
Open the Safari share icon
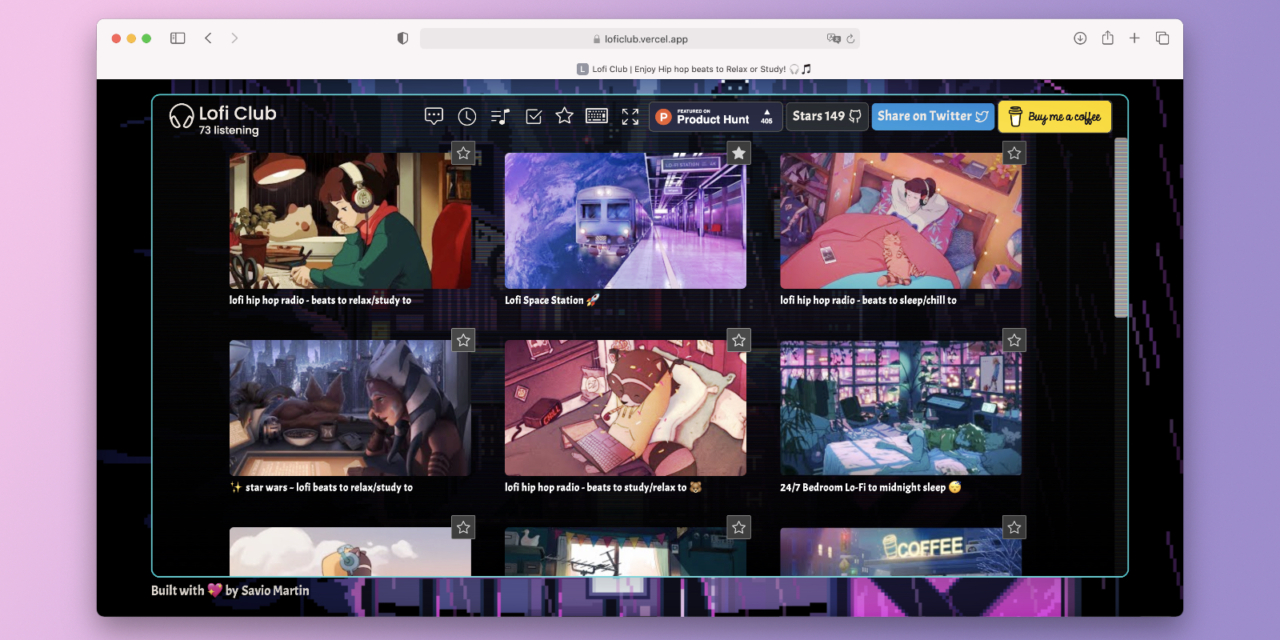pyautogui.click(x=1108, y=38)
